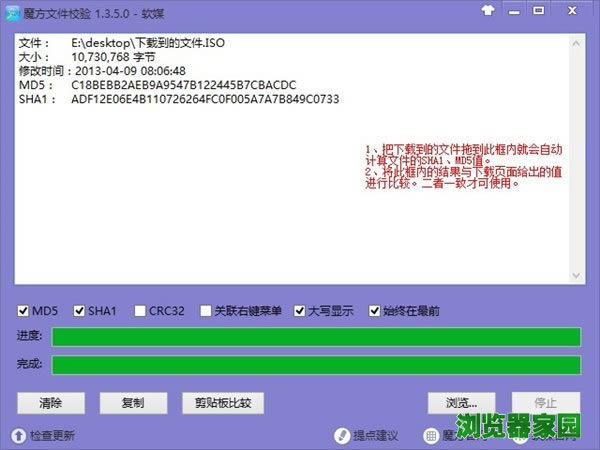Click the 停止 stop button
Image resolution: width=600 pixels, height=450 pixels.
[546, 403]
